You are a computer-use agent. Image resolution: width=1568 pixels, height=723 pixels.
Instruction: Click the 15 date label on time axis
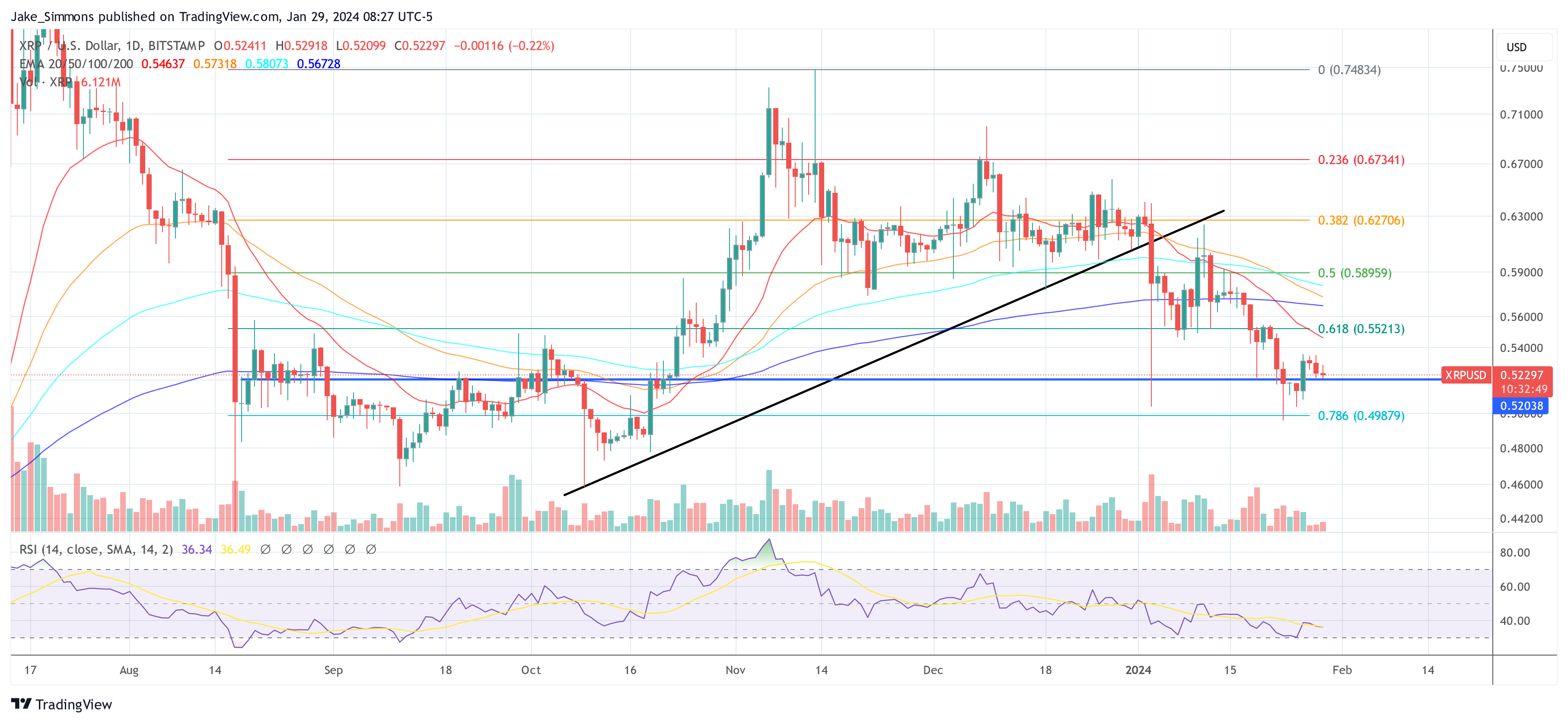(1230, 670)
